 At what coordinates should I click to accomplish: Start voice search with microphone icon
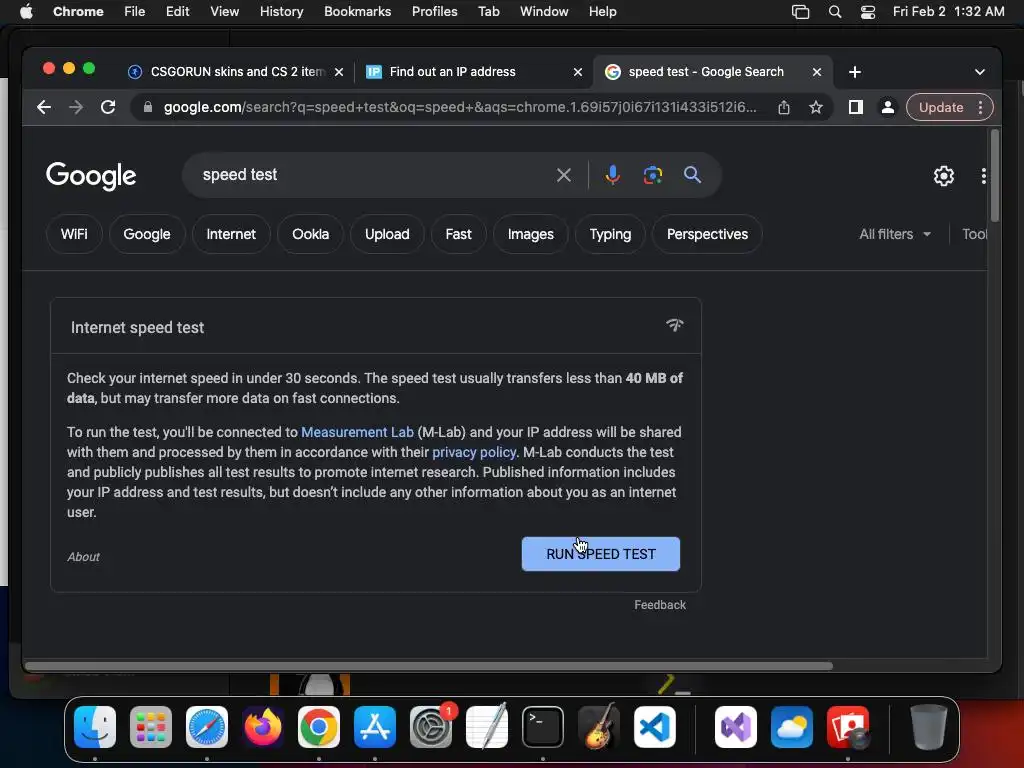[612, 175]
